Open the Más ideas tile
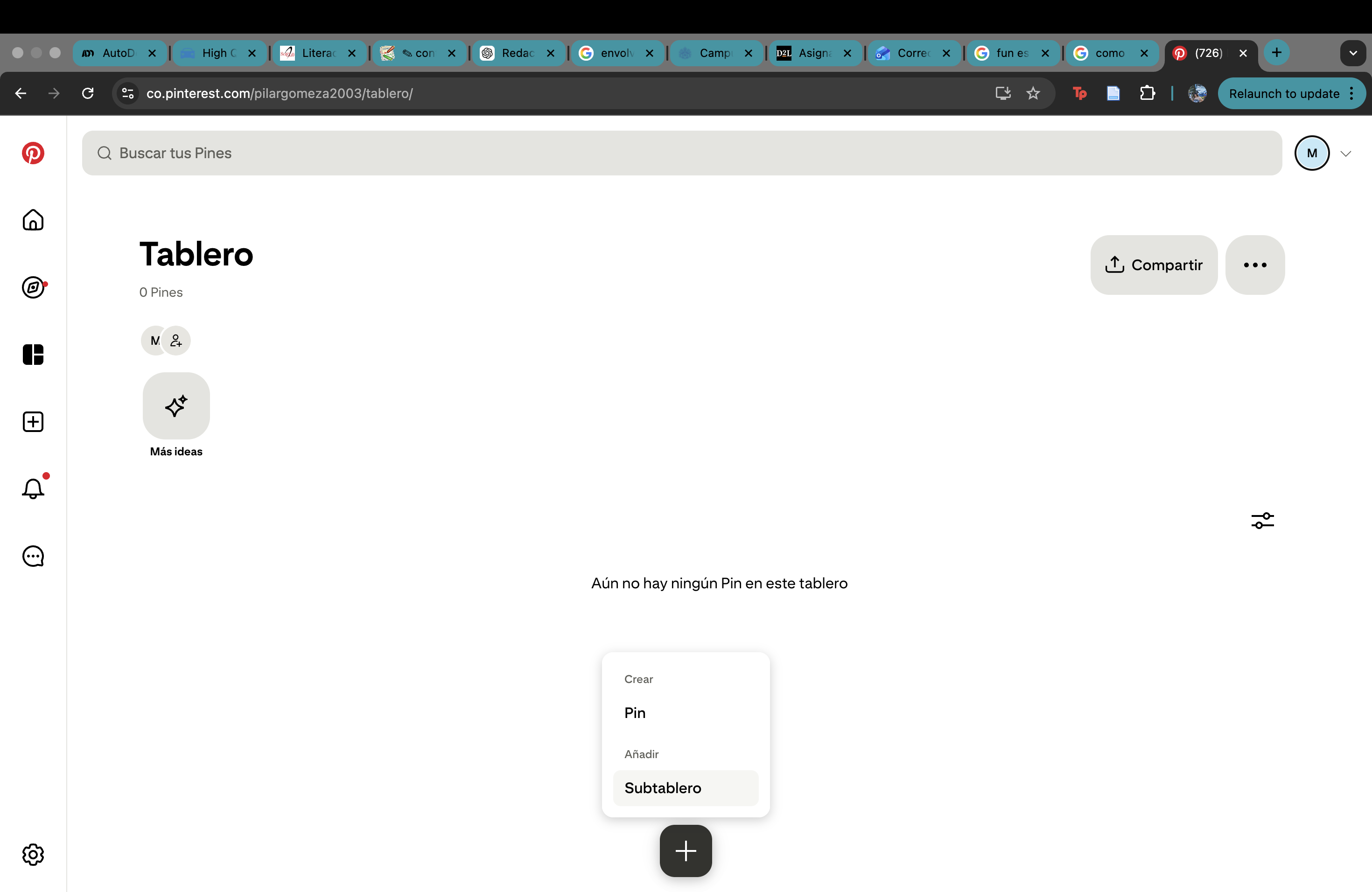This screenshot has width=1372, height=892. click(x=176, y=406)
